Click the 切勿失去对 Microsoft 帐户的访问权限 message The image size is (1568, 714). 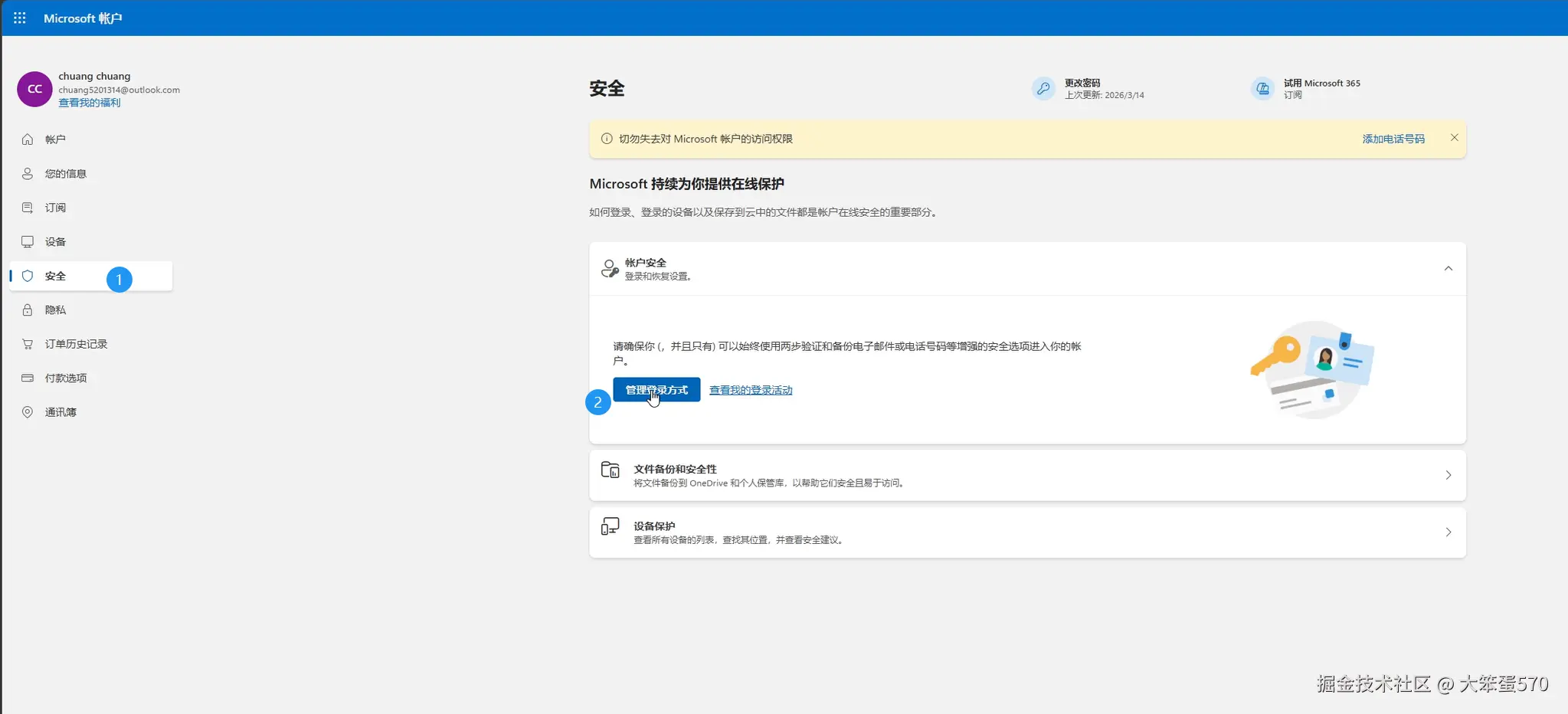point(705,139)
